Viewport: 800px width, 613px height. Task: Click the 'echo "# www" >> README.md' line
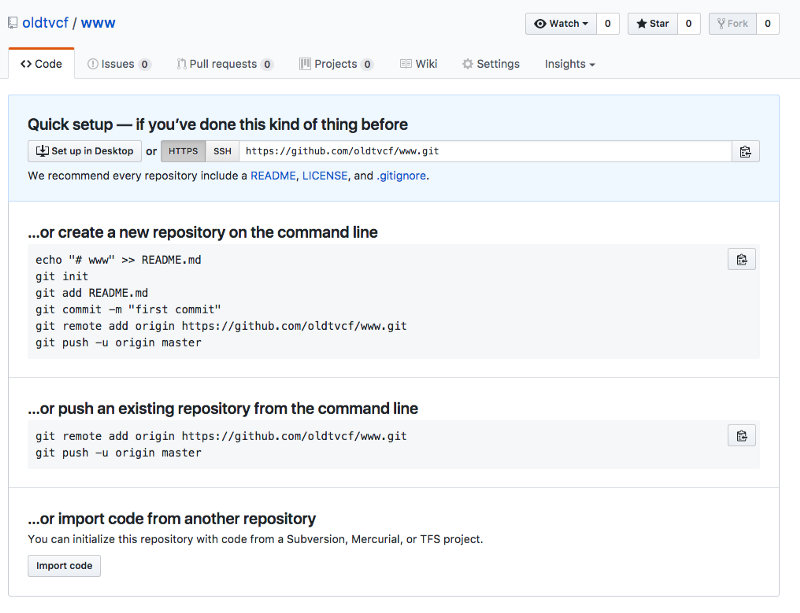pos(118,260)
